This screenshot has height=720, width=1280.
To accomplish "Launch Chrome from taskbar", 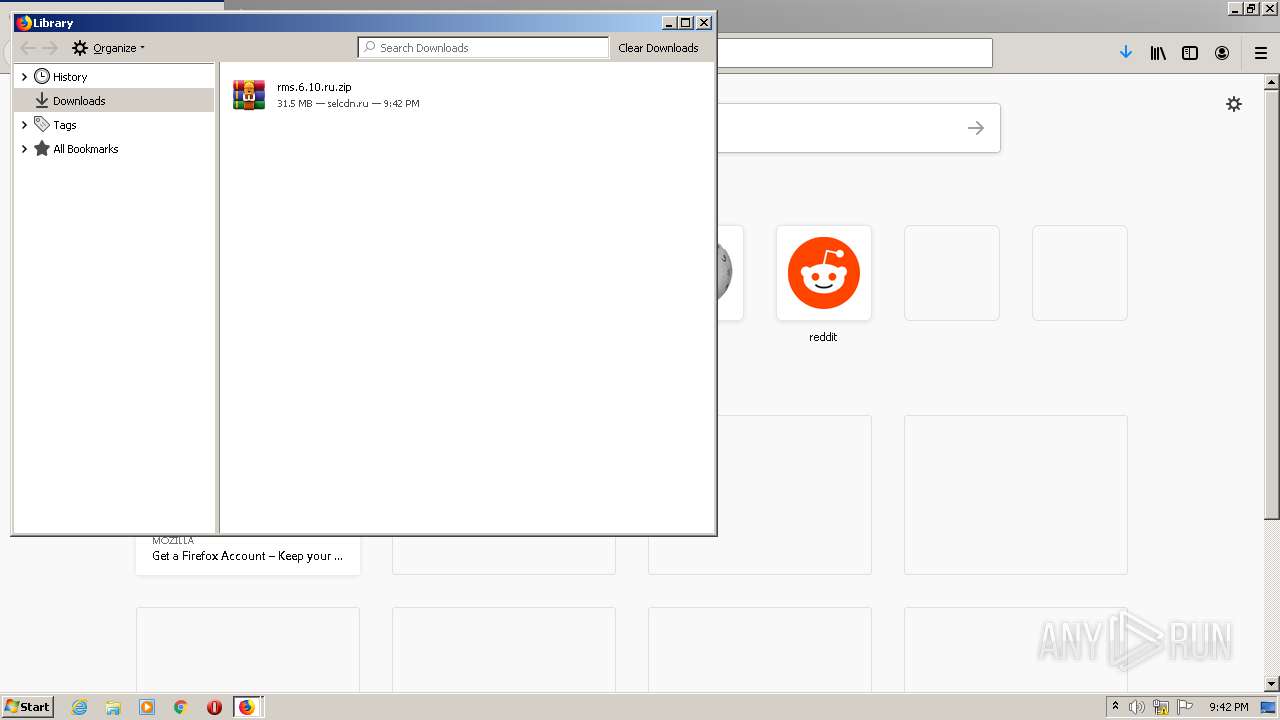I will [x=180, y=707].
